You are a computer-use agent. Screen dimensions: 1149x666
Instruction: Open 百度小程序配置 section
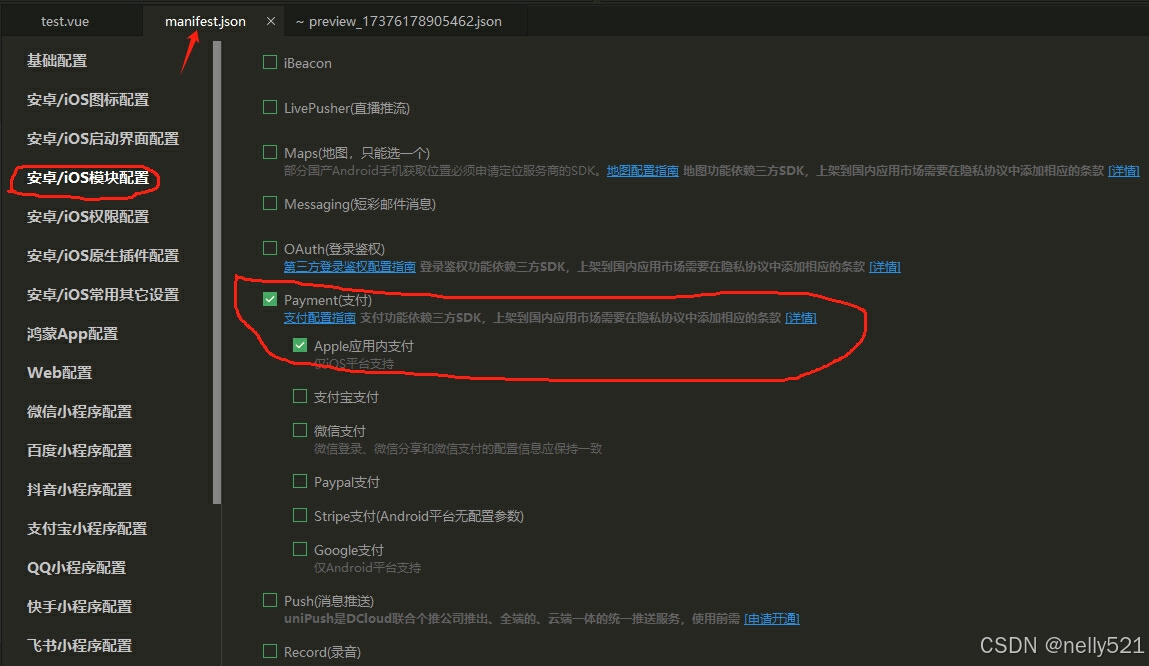(x=80, y=450)
